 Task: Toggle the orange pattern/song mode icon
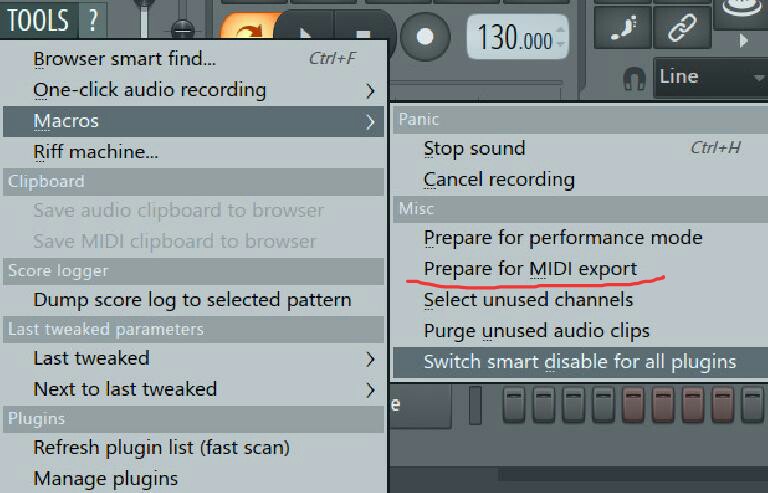coord(246,29)
